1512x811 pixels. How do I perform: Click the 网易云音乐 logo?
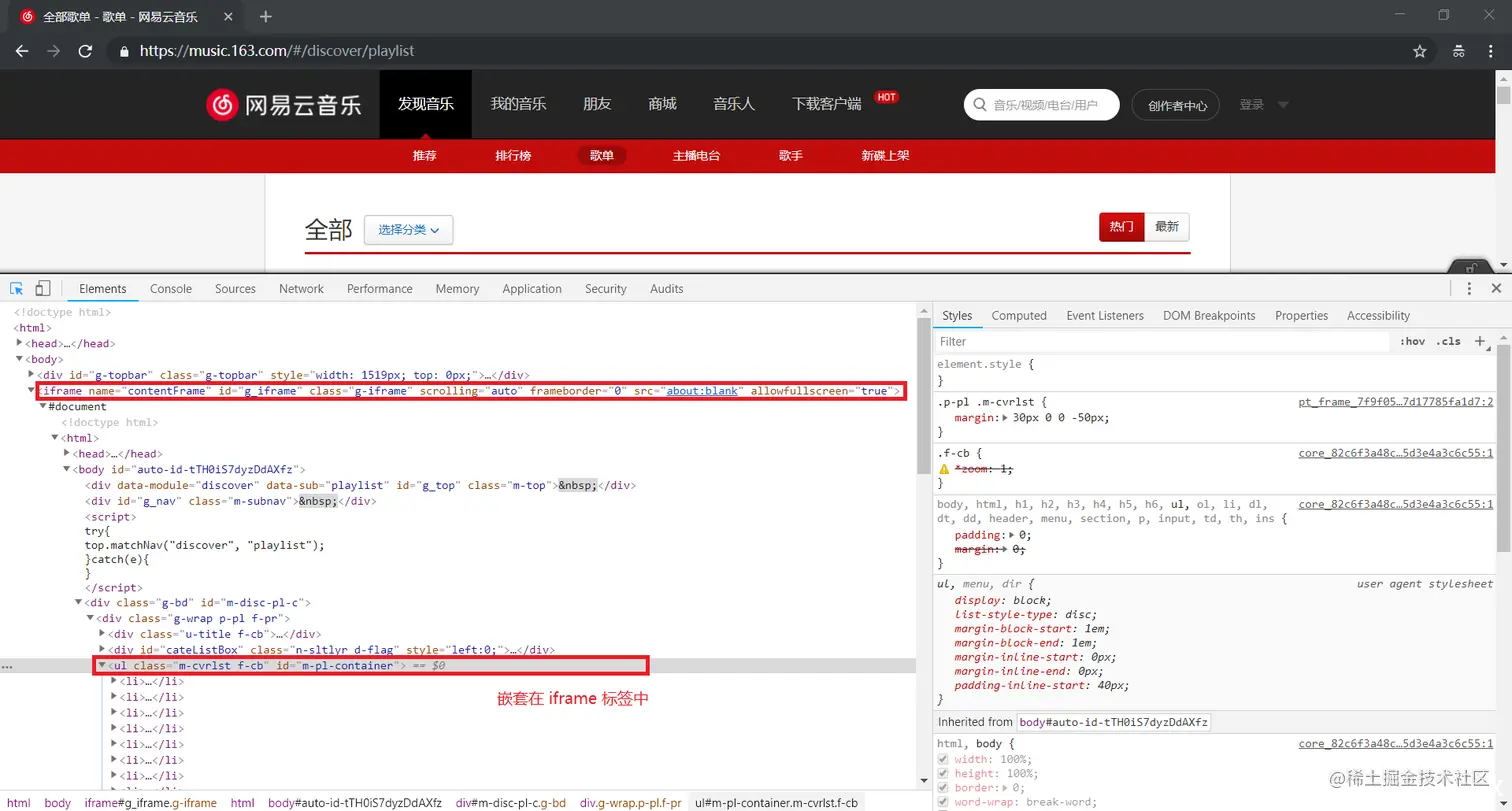(x=284, y=104)
